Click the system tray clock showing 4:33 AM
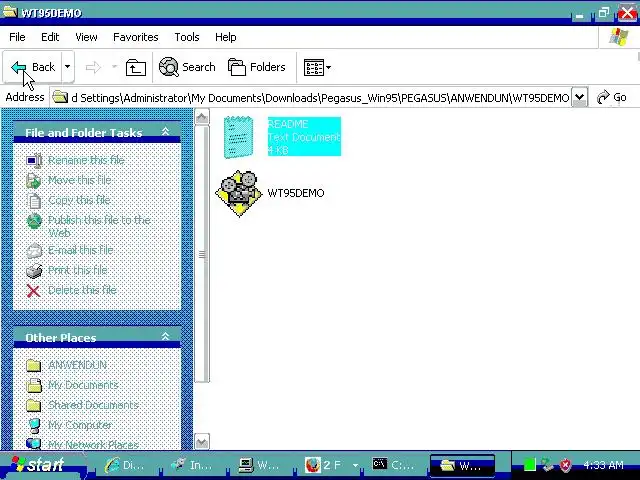Image resolution: width=640 pixels, height=480 pixels. [603, 465]
